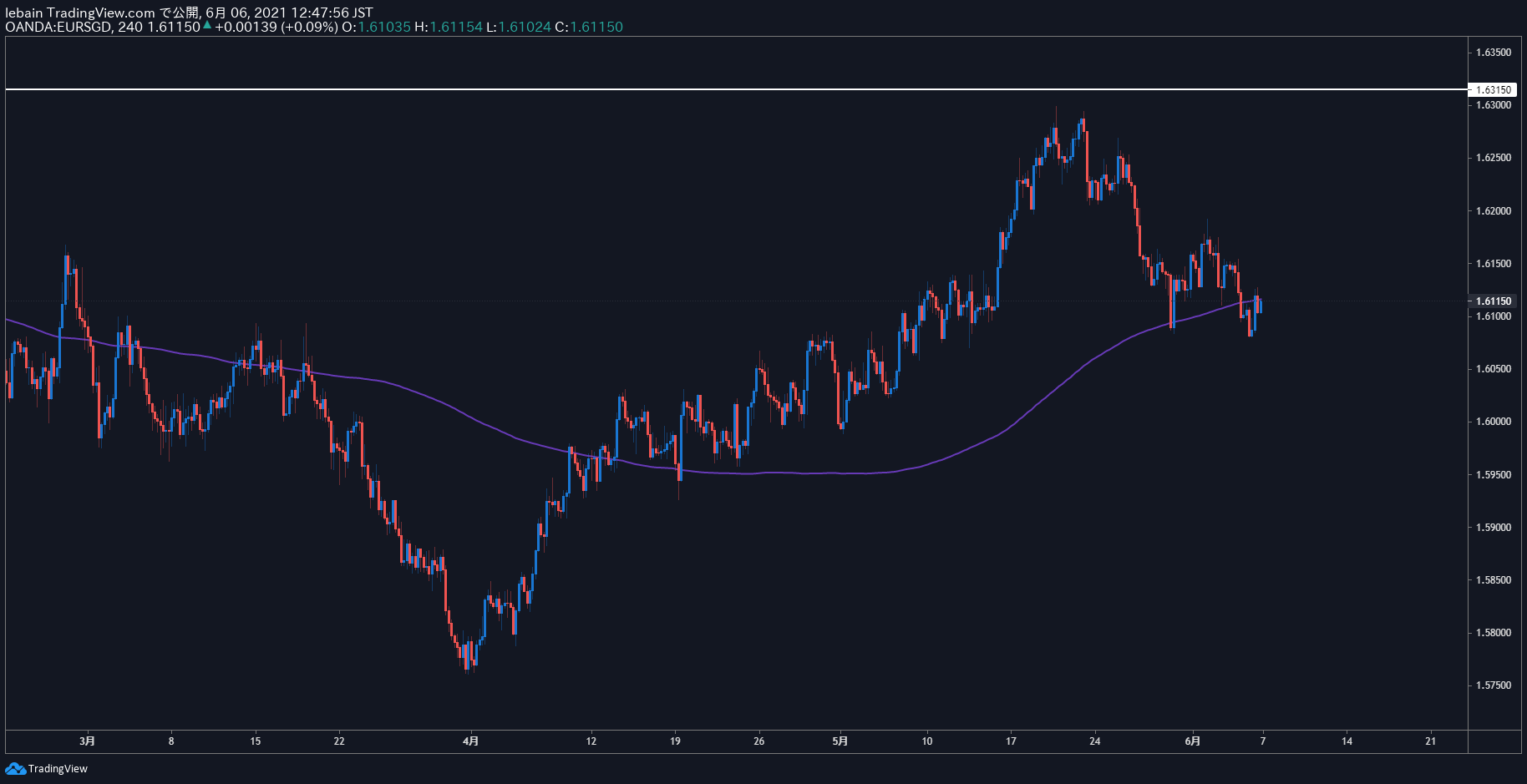This screenshot has height=784, width=1527.
Task: Click the 1.63150 horizontal line price label
Action: click(1493, 89)
